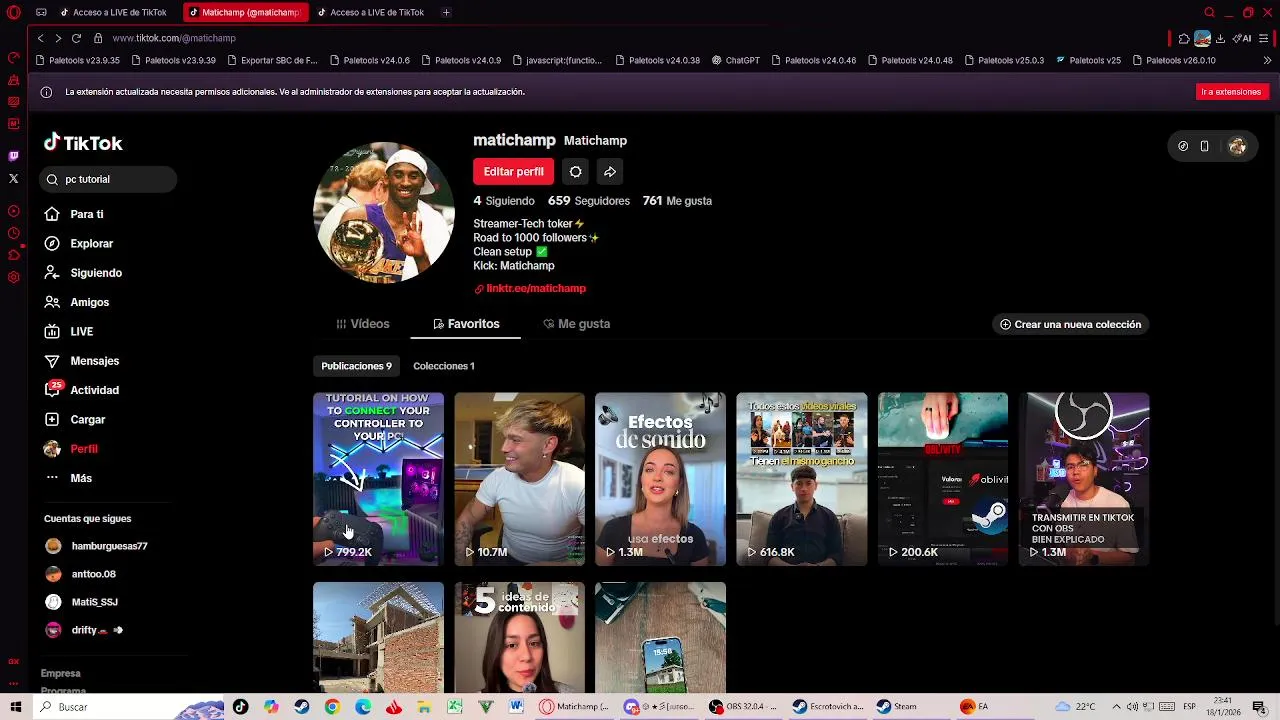
Task: Open the Easy Setup menu icon
Action: [1264, 38]
